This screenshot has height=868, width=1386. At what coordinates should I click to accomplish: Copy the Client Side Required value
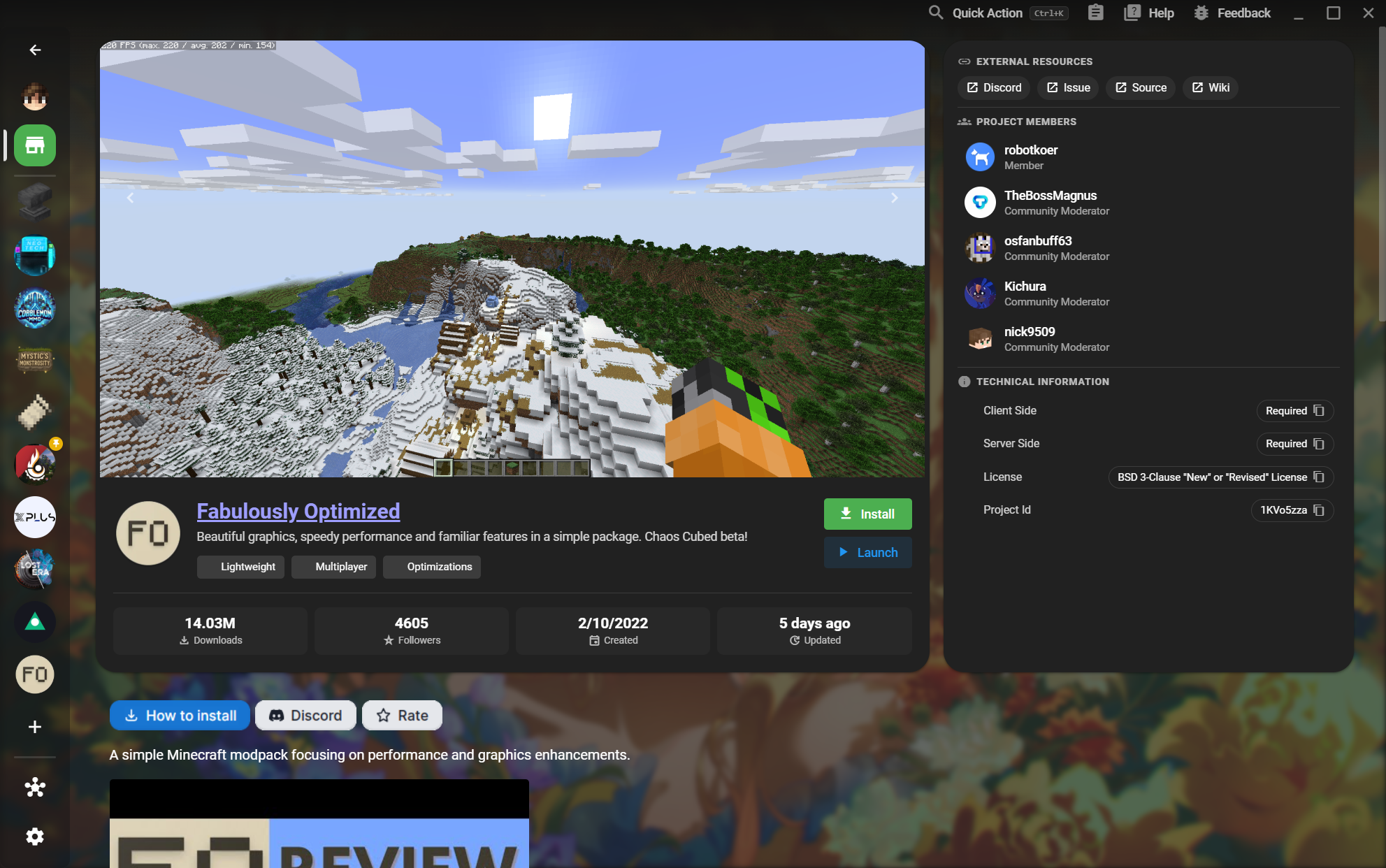1318,411
